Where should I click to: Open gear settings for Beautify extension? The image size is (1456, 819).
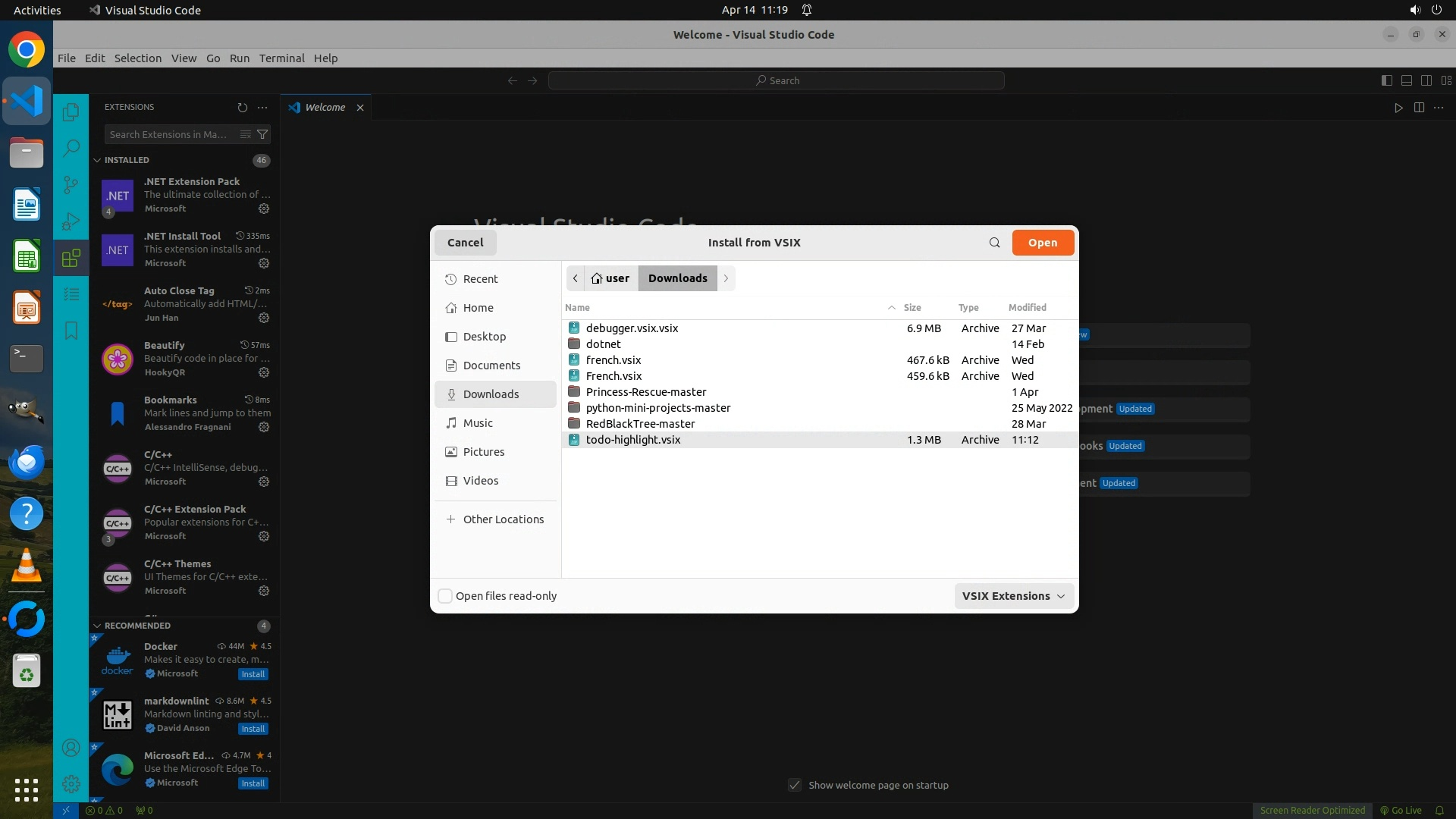pyautogui.click(x=264, y=372)
